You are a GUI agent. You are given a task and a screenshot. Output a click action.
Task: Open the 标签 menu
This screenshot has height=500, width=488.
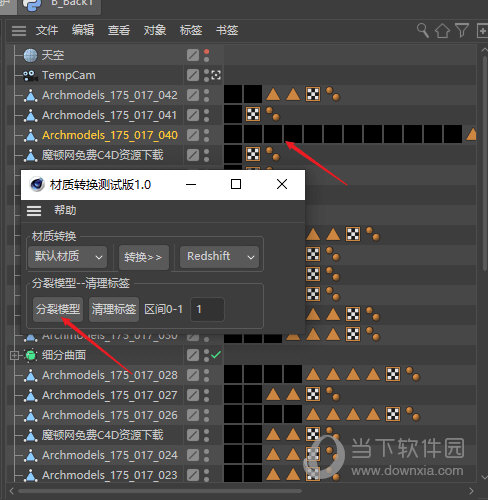(191, 30)
